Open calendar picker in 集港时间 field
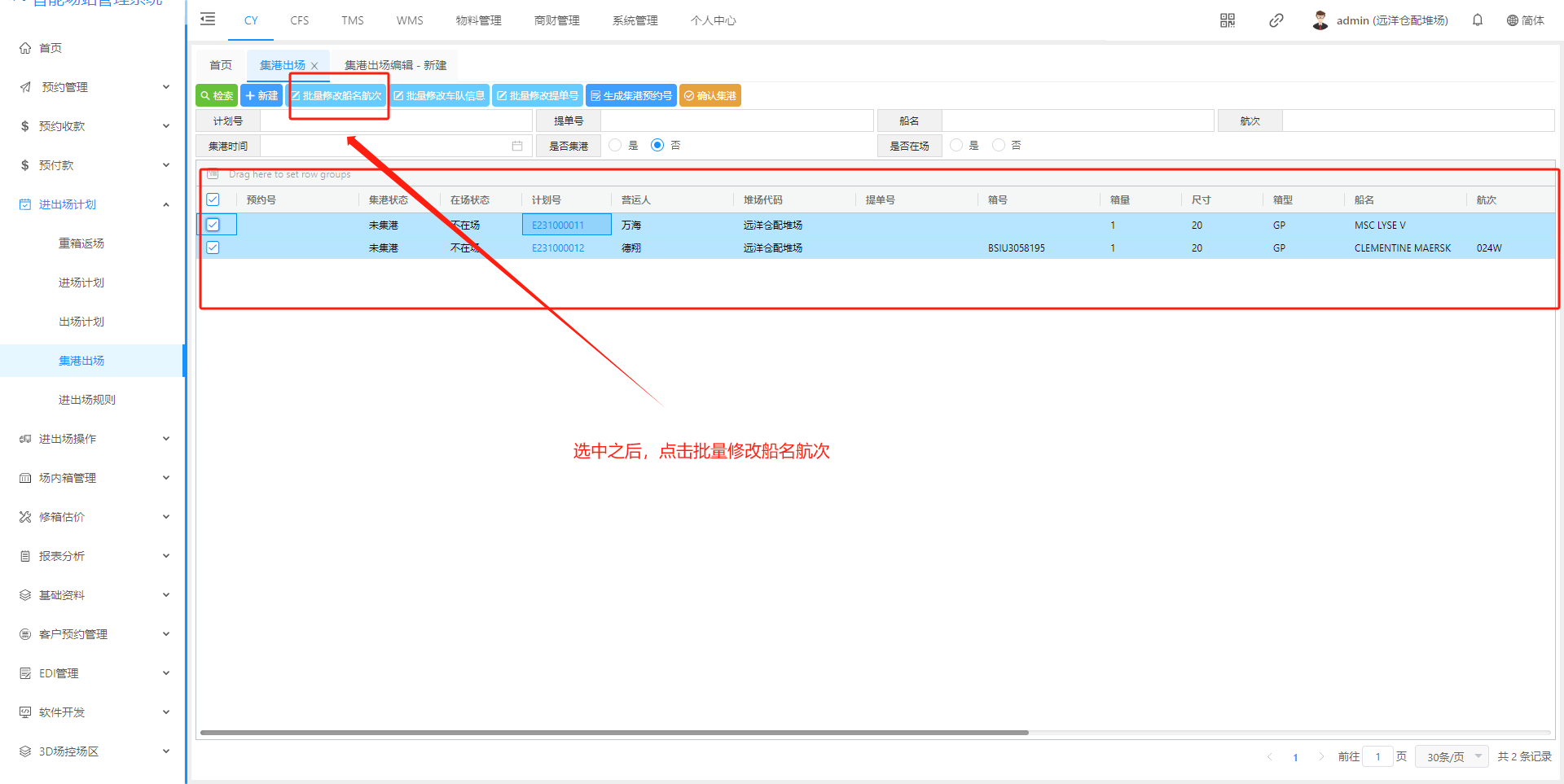This screenshot has width=1564, height=784. click(x=516, y=146)
